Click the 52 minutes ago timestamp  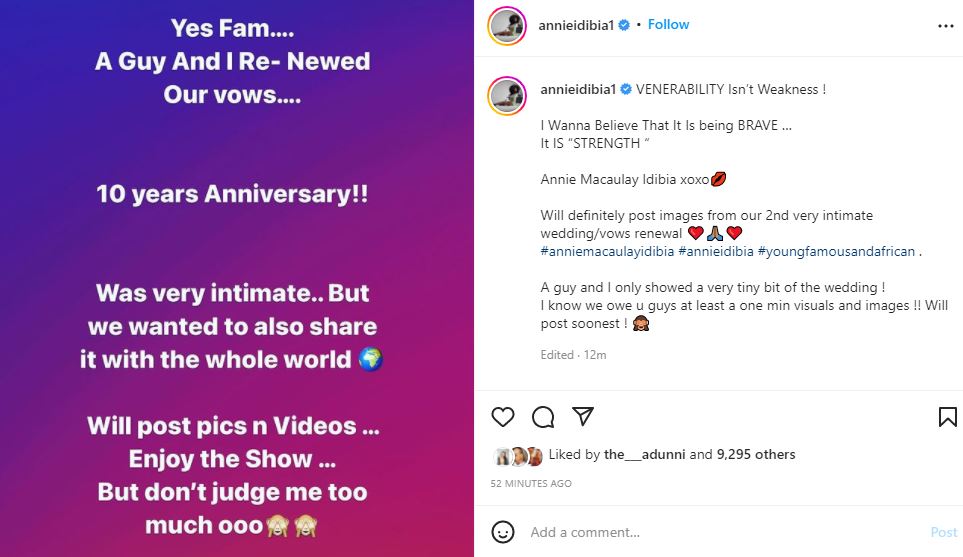tap(531, 483)
